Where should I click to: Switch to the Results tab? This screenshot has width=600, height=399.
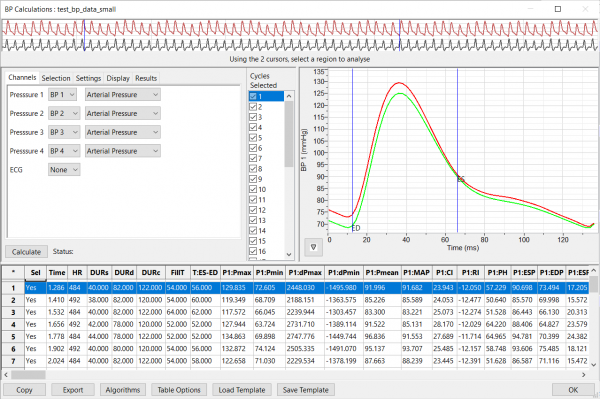[x=146, y=78]
